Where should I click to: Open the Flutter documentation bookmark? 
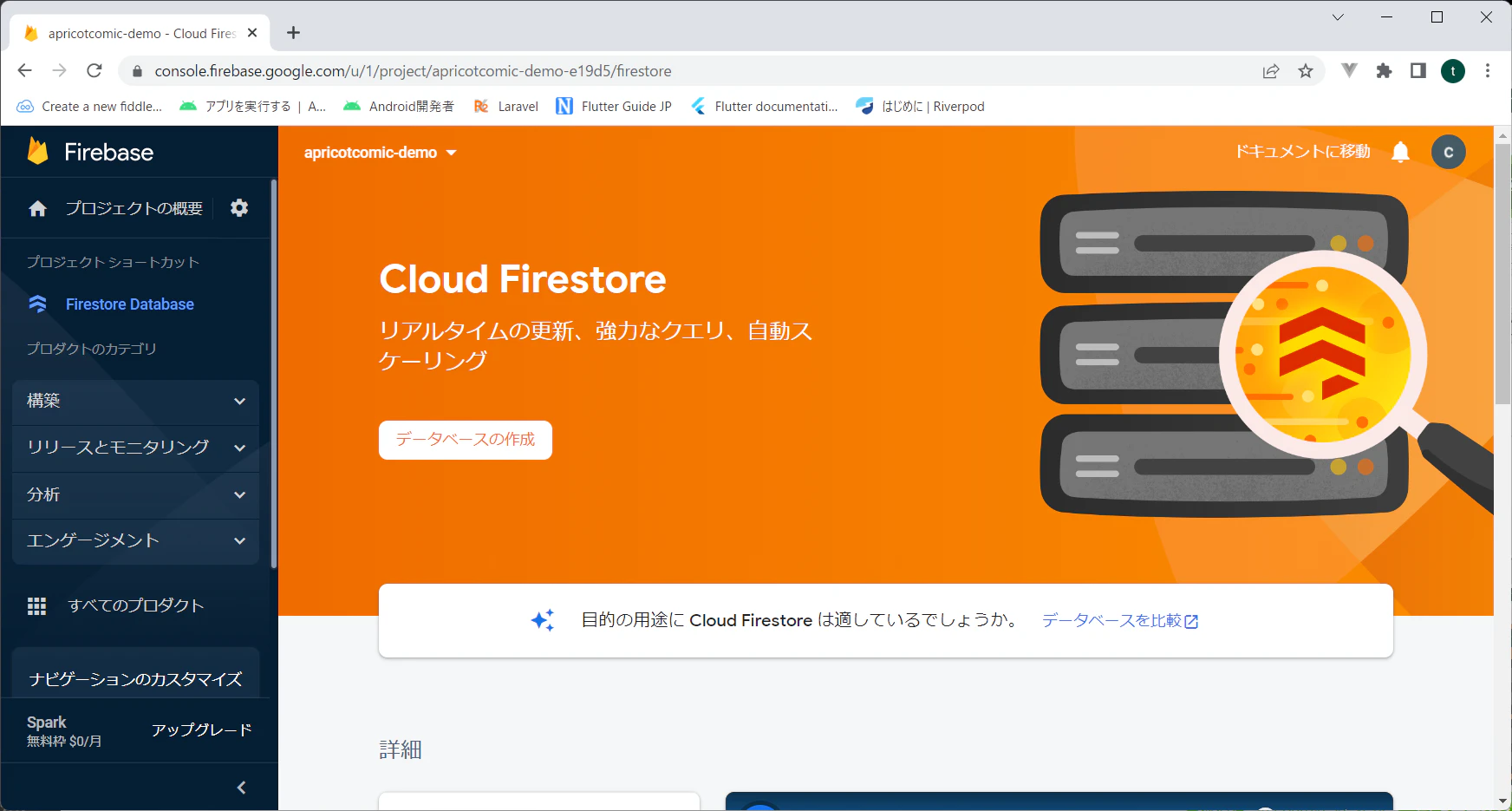[764, 107]
